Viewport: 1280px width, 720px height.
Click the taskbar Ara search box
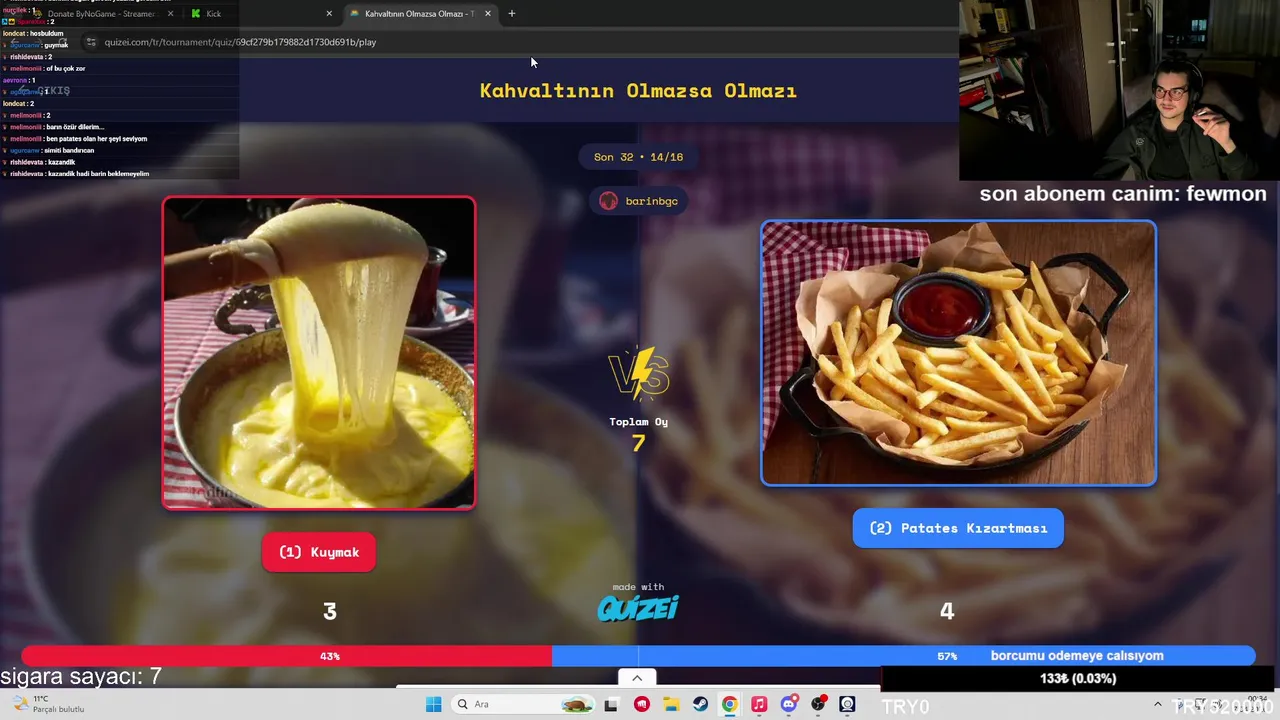coord(522,704)
